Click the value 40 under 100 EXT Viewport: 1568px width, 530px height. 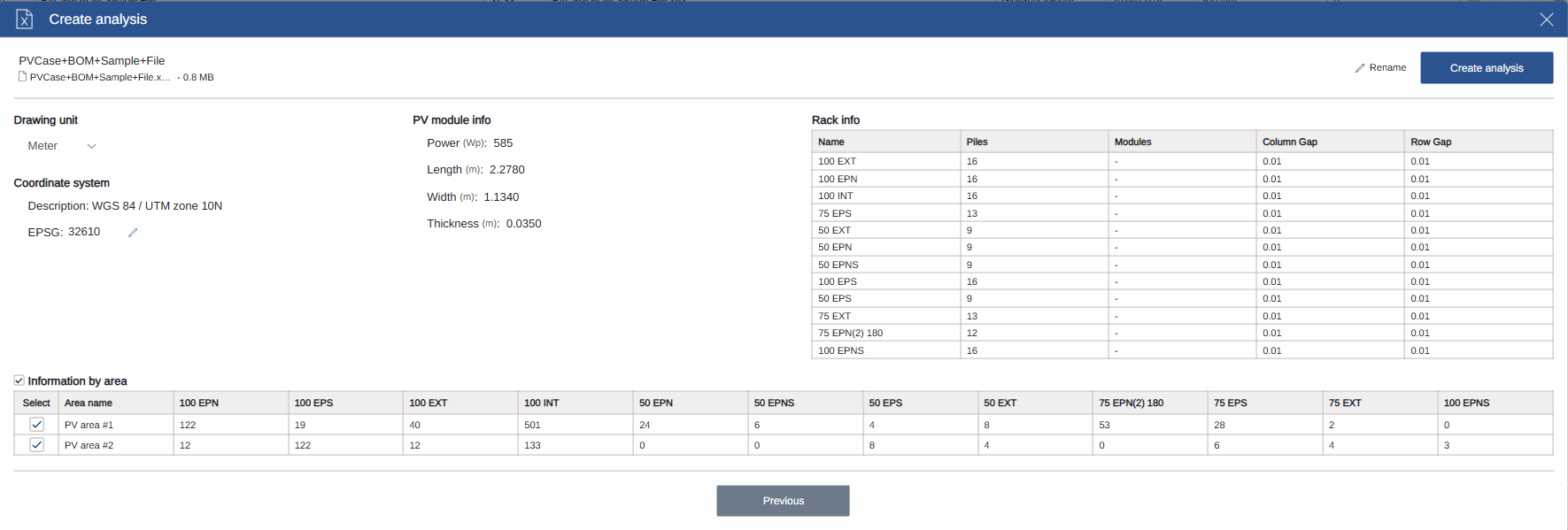tap(414, 425)
